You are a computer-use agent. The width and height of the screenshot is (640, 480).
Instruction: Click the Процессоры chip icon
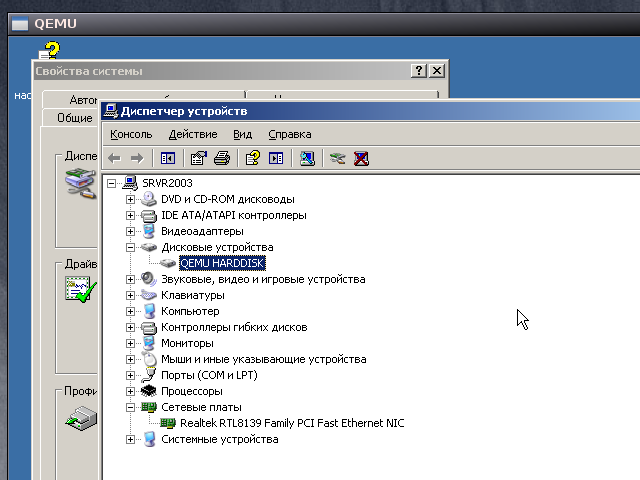149,391
